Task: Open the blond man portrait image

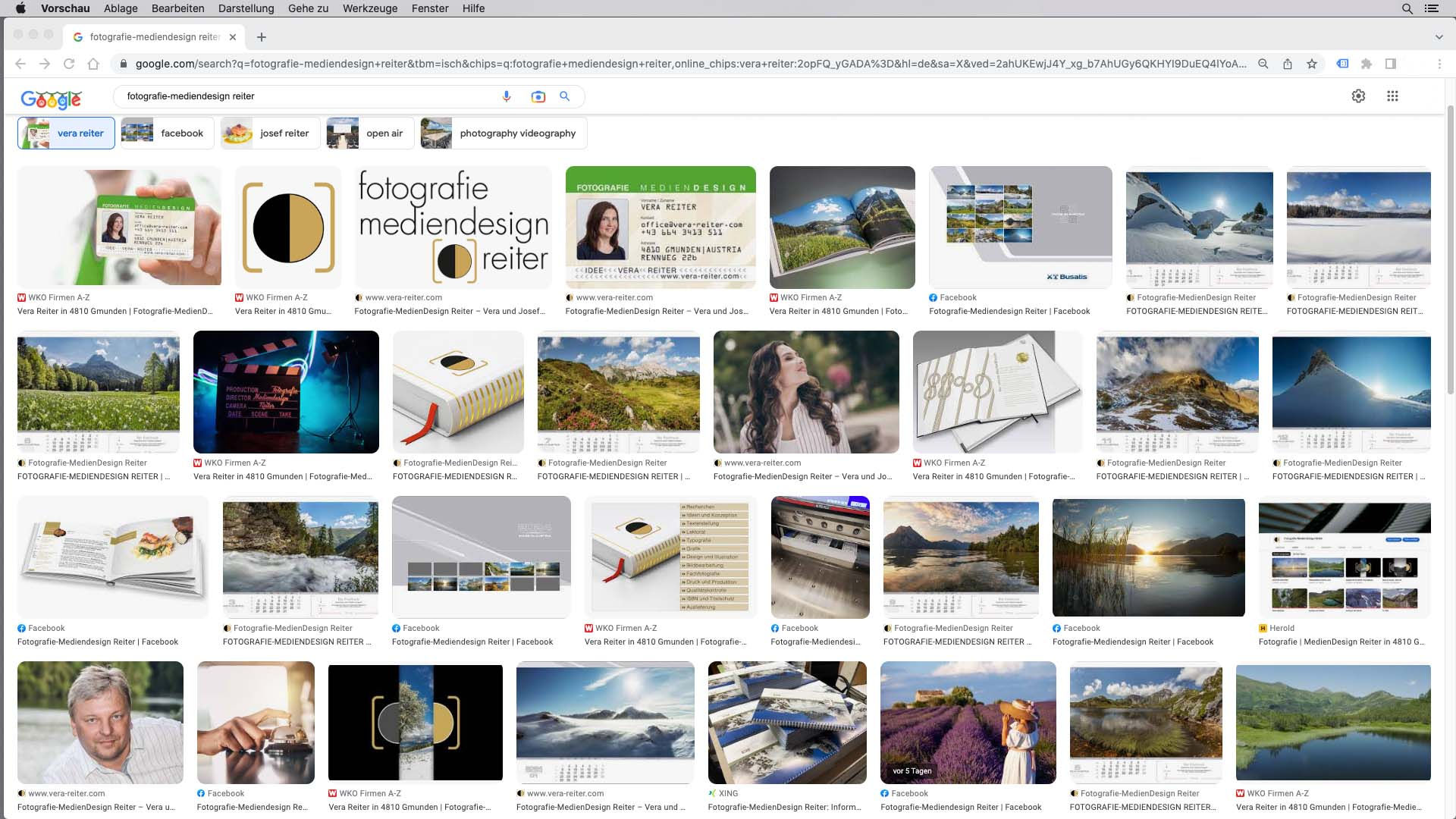Action: coord(100,723)
